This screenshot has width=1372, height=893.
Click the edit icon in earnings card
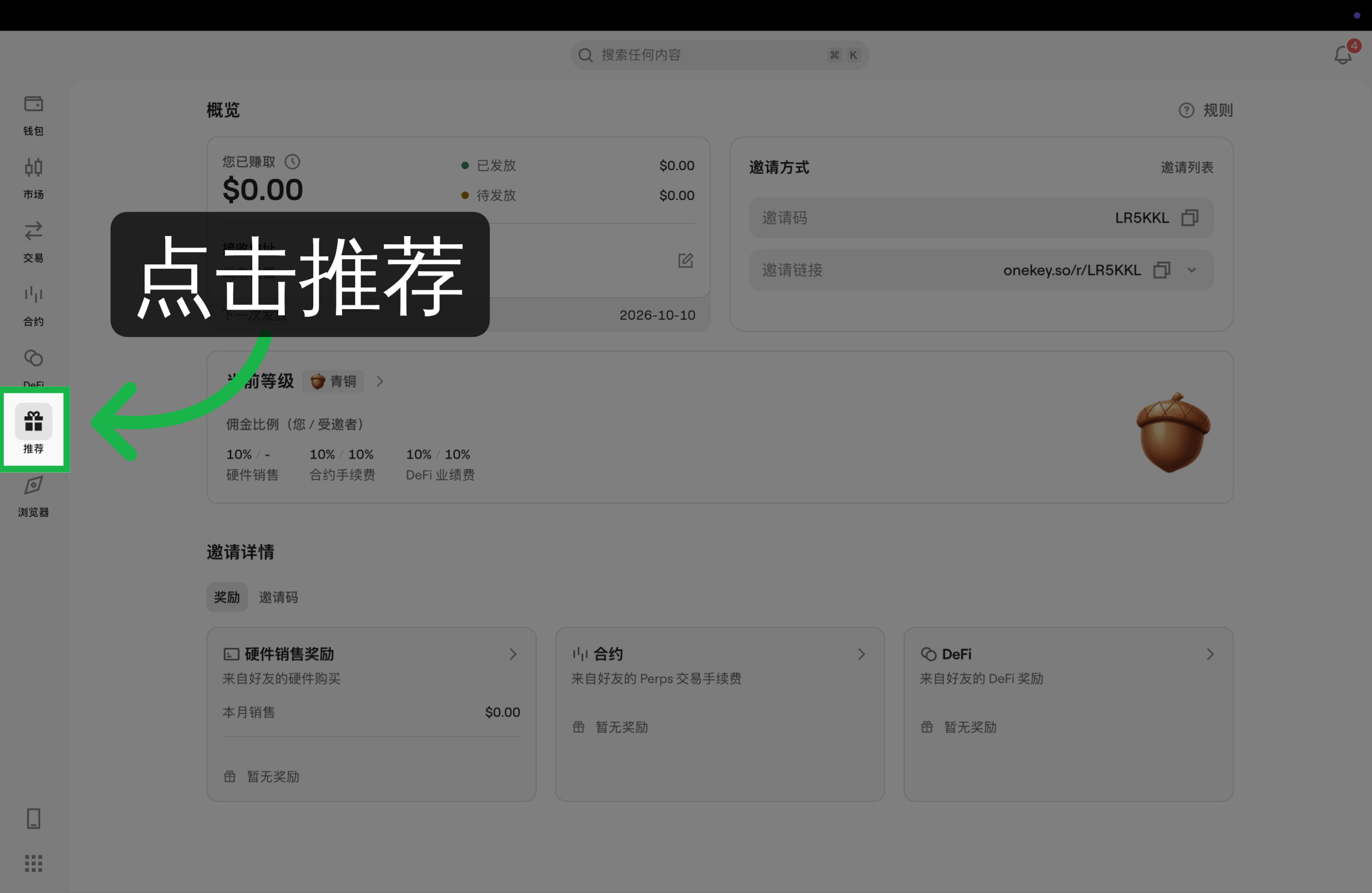click(x=686, y=261)
